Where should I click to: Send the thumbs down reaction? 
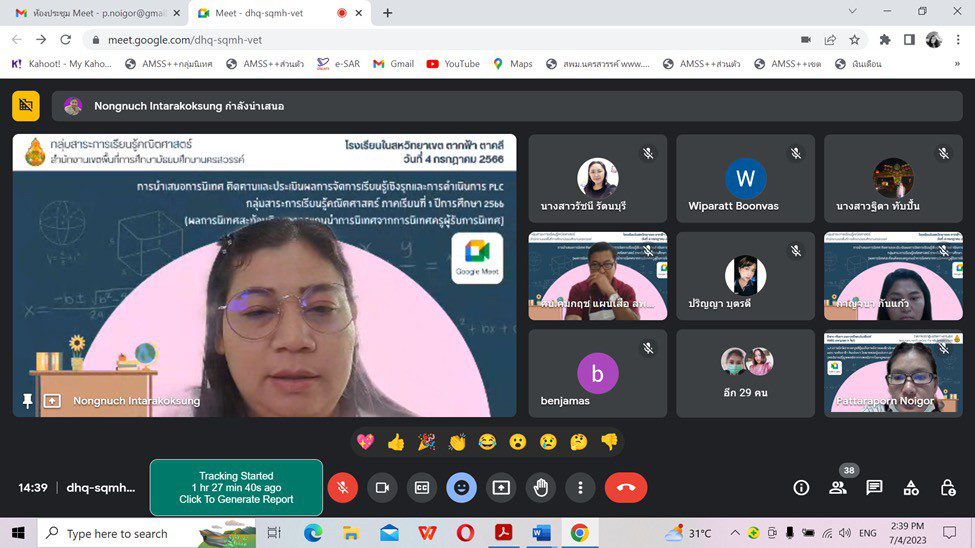coord(609,442)
